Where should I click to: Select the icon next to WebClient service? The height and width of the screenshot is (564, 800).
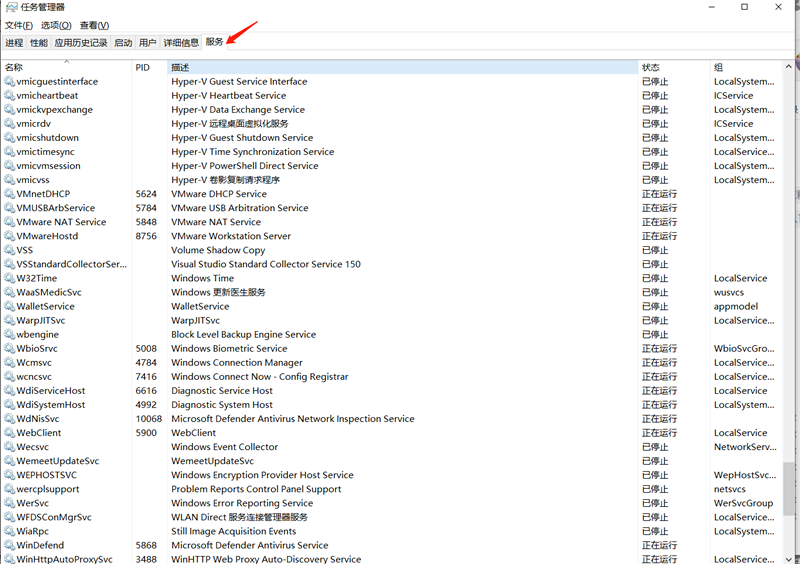[x=9, y=433]
